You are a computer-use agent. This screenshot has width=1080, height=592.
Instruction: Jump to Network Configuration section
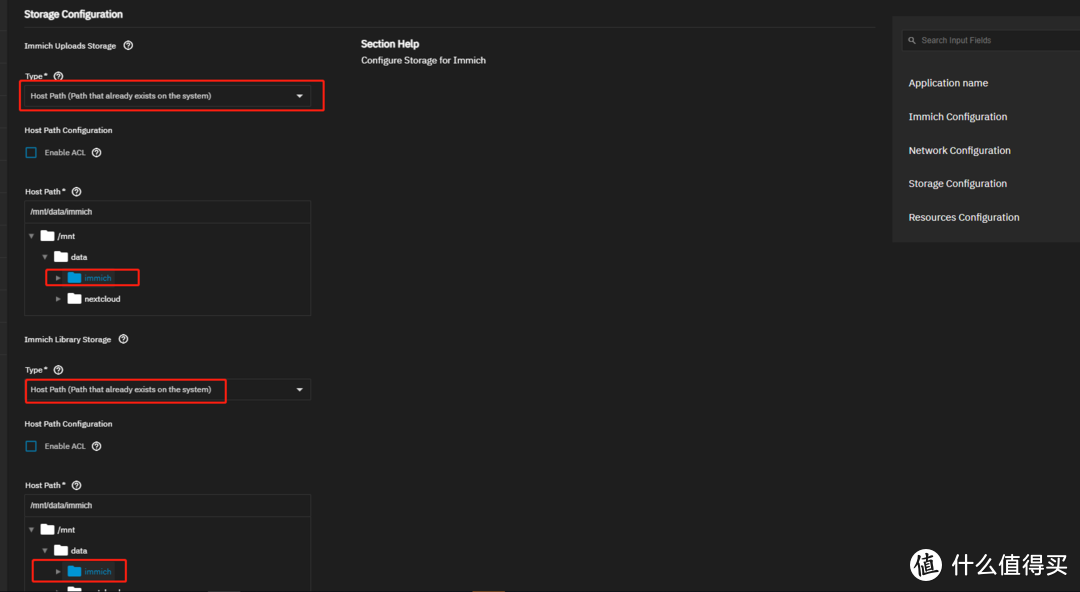(959, 150)
